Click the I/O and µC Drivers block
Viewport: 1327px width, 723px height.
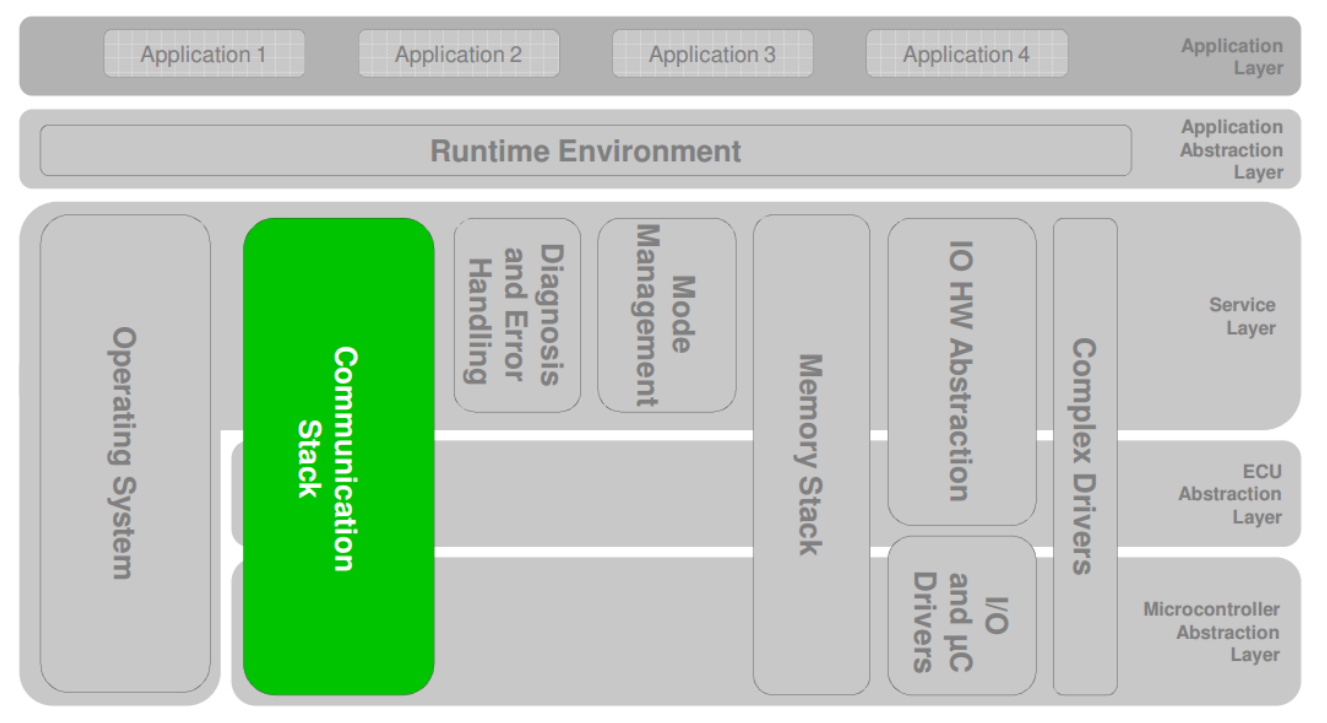[962, 616]
